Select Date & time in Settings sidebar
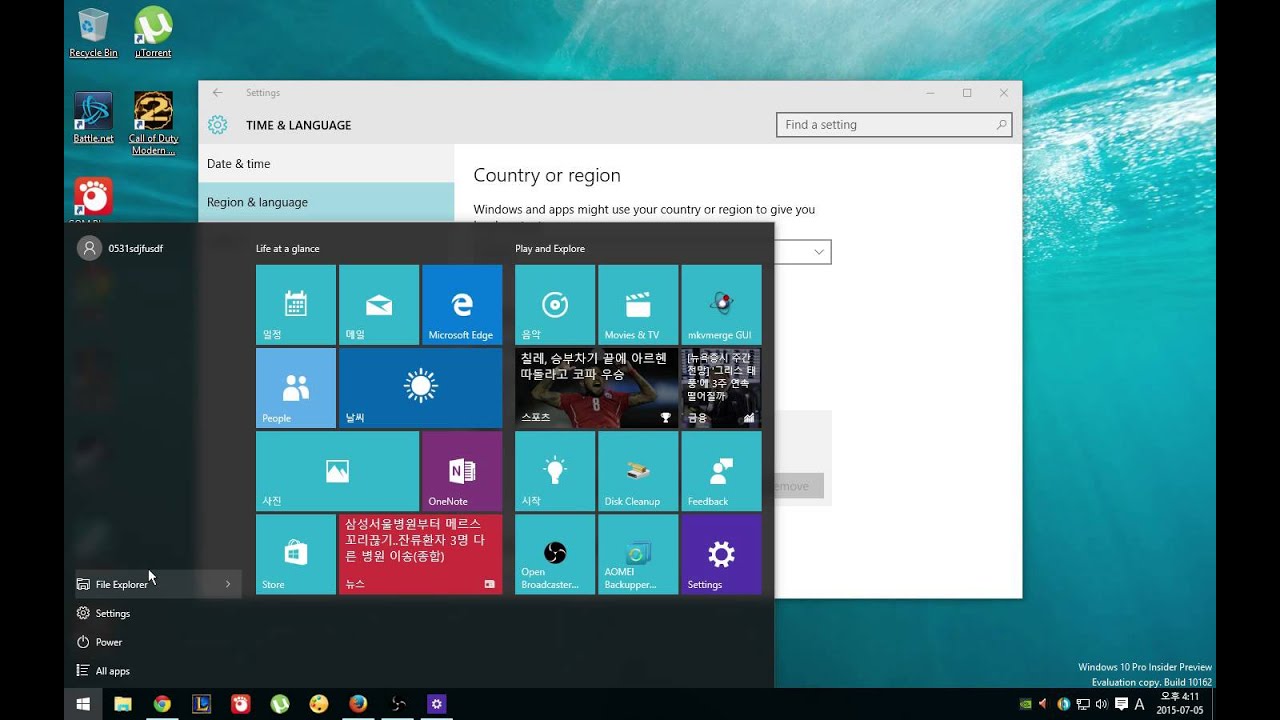Image resolution: width=1280 pixels, height=720 pixels. click(326, 164)
